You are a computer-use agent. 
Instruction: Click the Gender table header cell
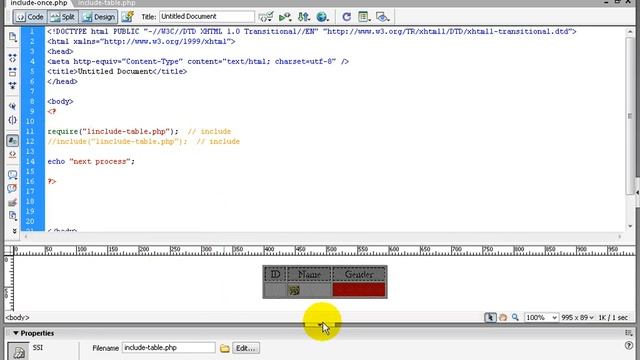pos(359,274)
